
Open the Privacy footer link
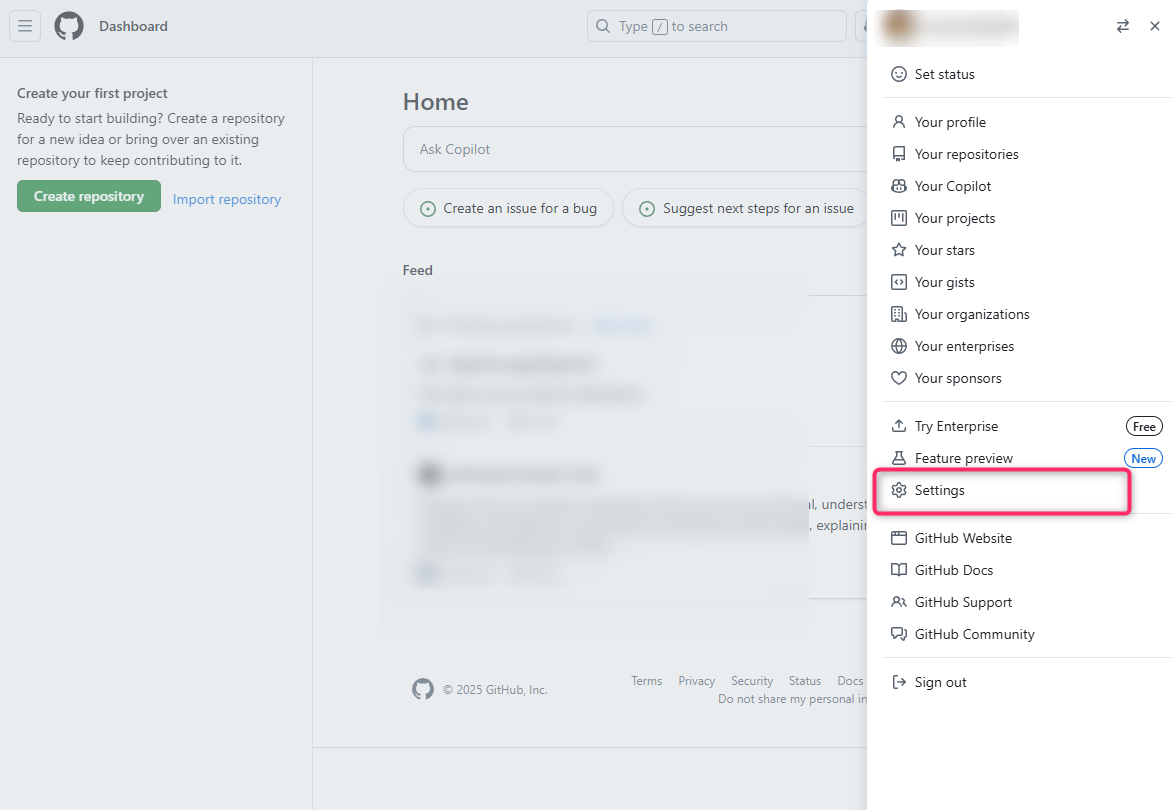pyautogui.click(x=696, y=681)
